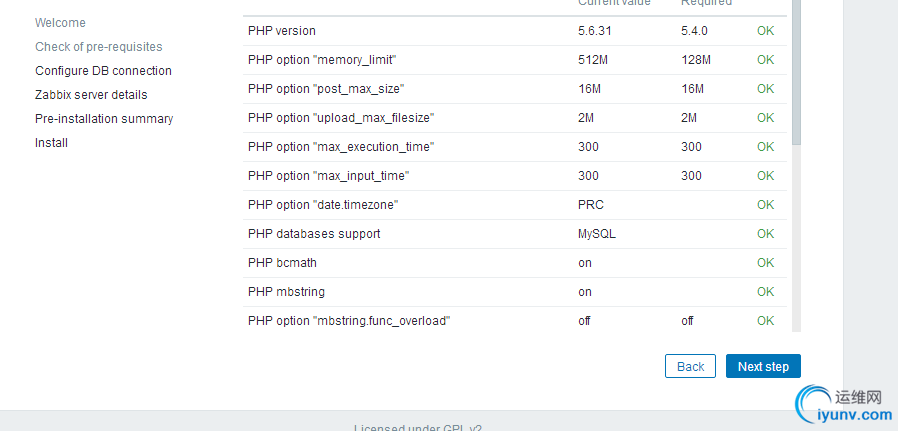Select the "max_execution_time" option row
898x431 pixels.
click(341, 147)
